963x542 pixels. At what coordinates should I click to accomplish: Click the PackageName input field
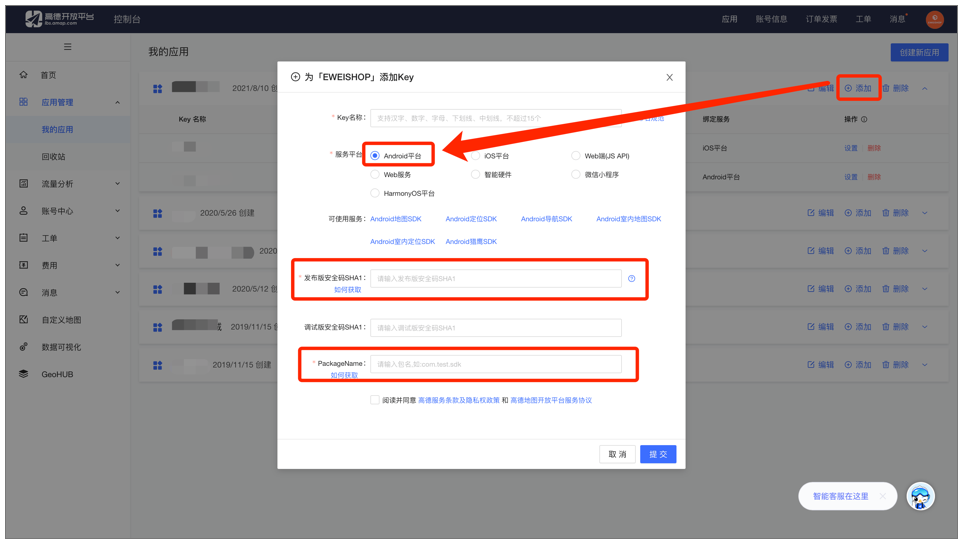496,364
